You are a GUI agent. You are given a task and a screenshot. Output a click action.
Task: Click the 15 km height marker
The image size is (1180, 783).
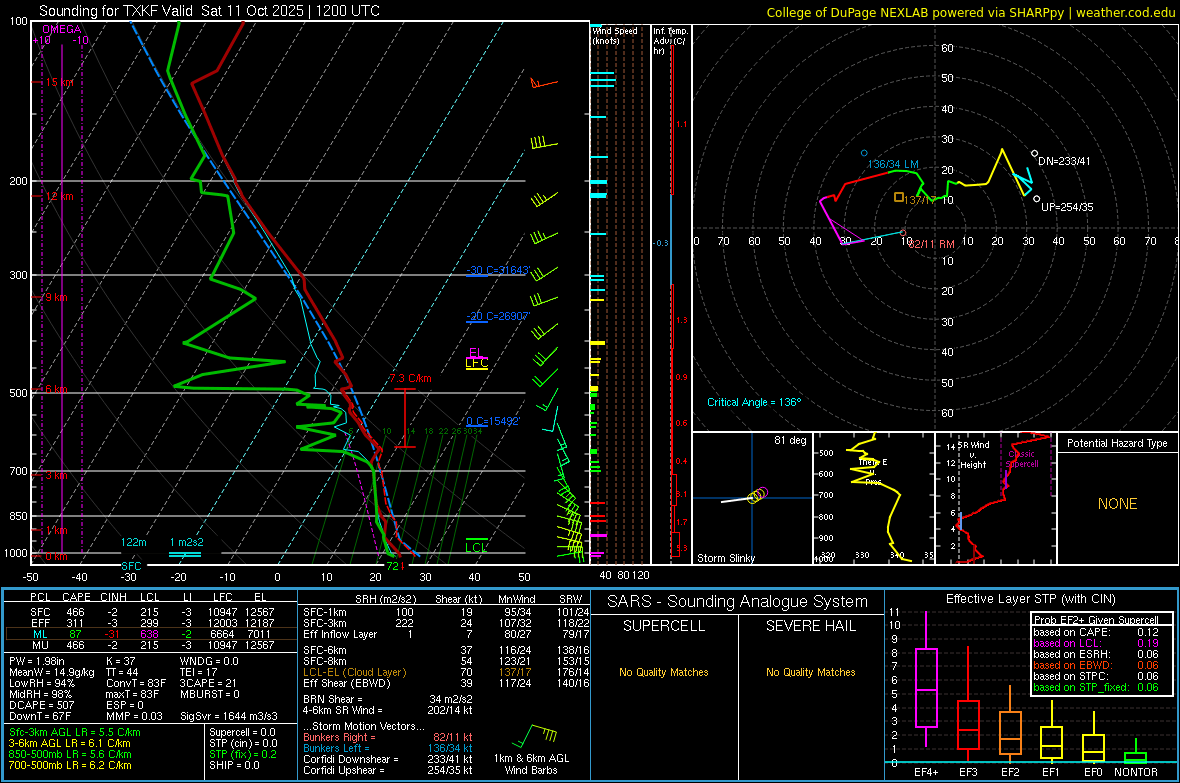point(59,82)
